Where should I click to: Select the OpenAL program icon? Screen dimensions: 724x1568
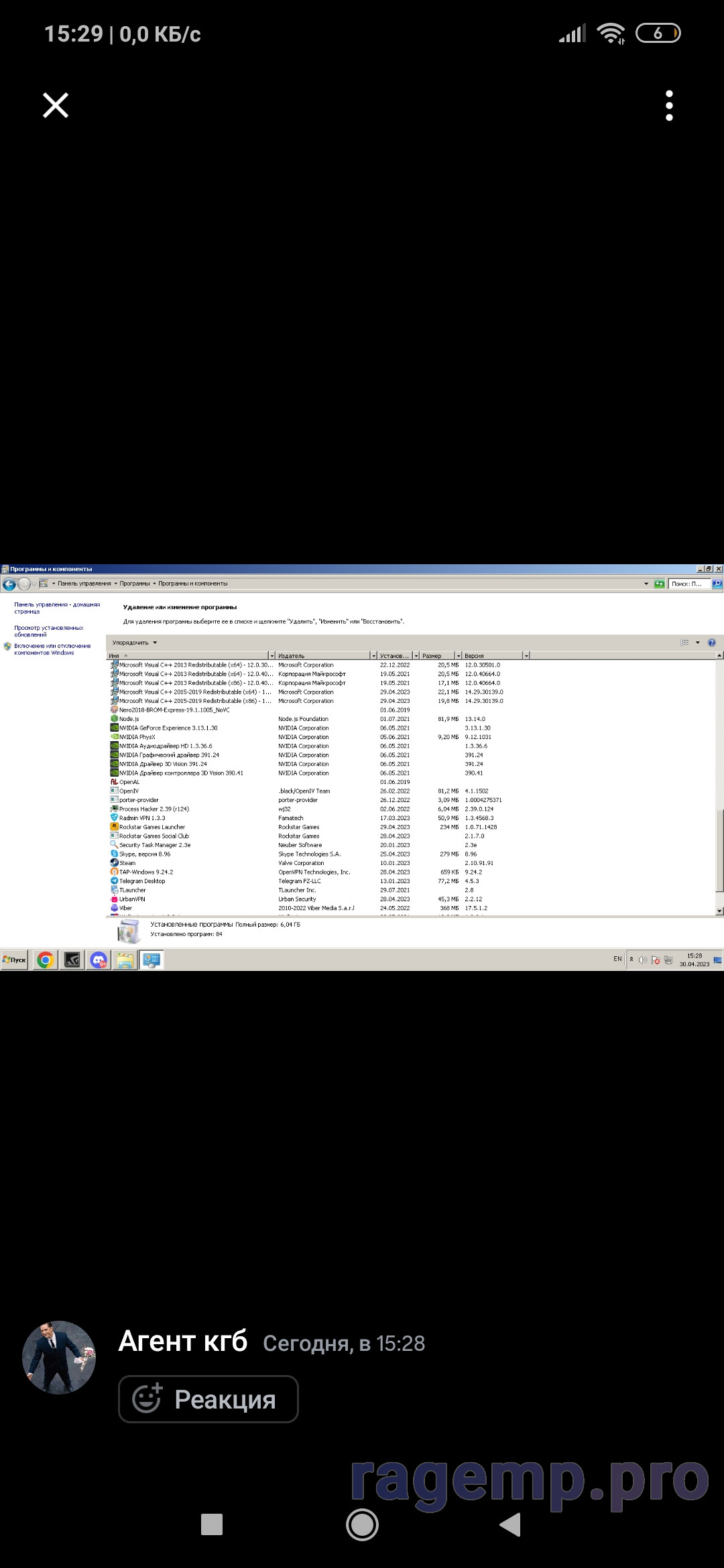click(114, 781)
